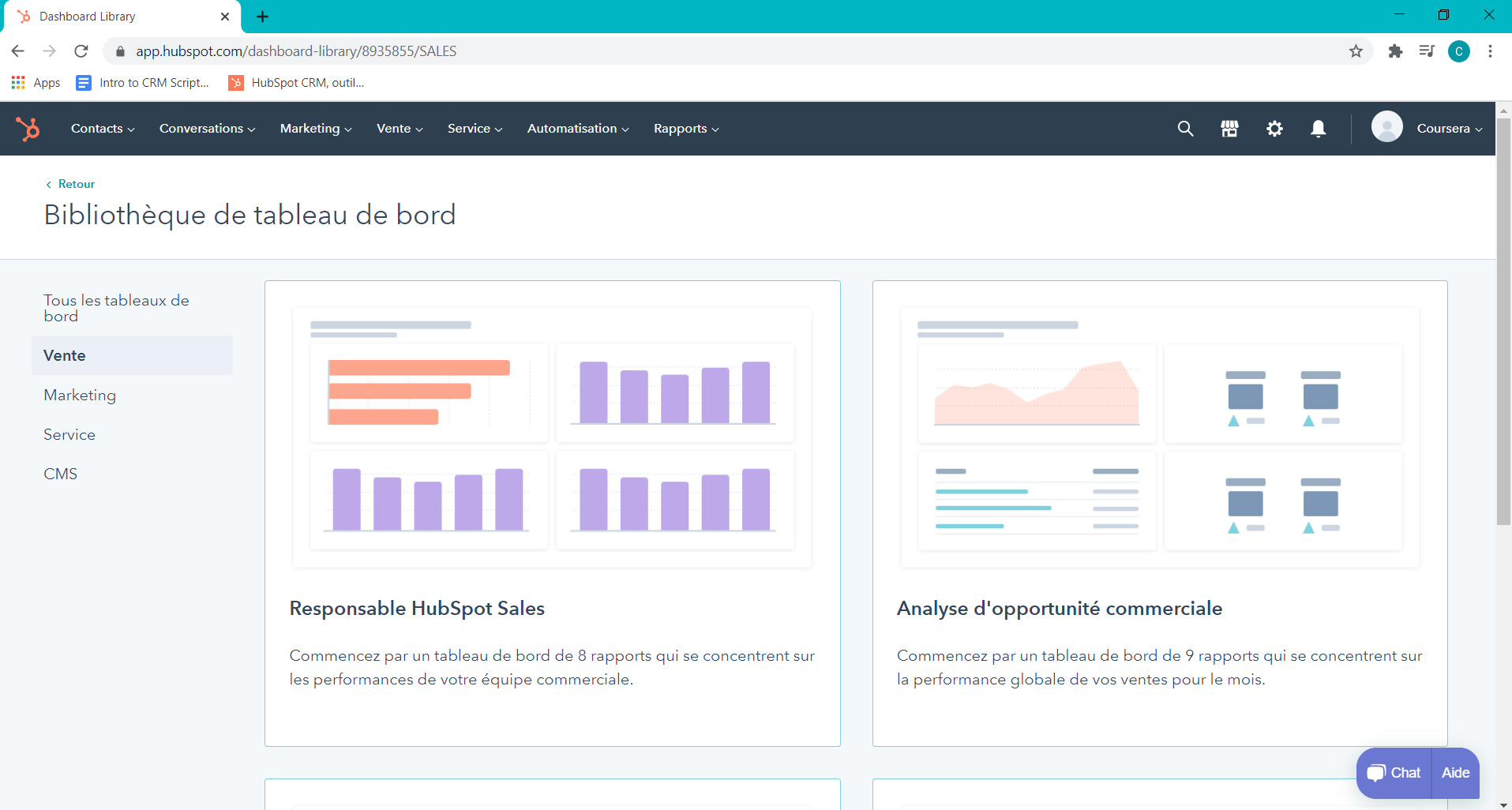Screen dimensions: 1512x810
Task: Click the scrollbar down arrow
Action: (x=1503, y=804)
